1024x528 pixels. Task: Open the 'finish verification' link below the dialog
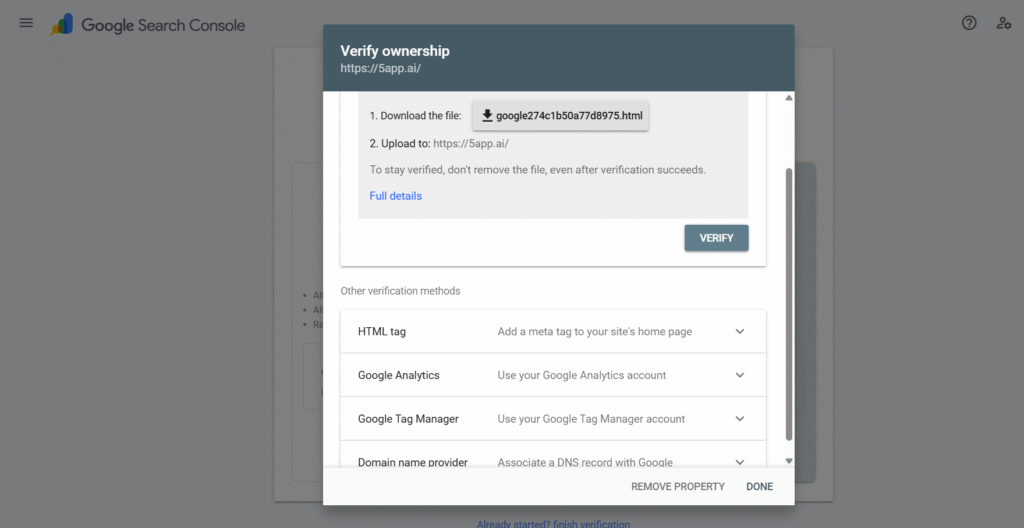click(584, 523)
